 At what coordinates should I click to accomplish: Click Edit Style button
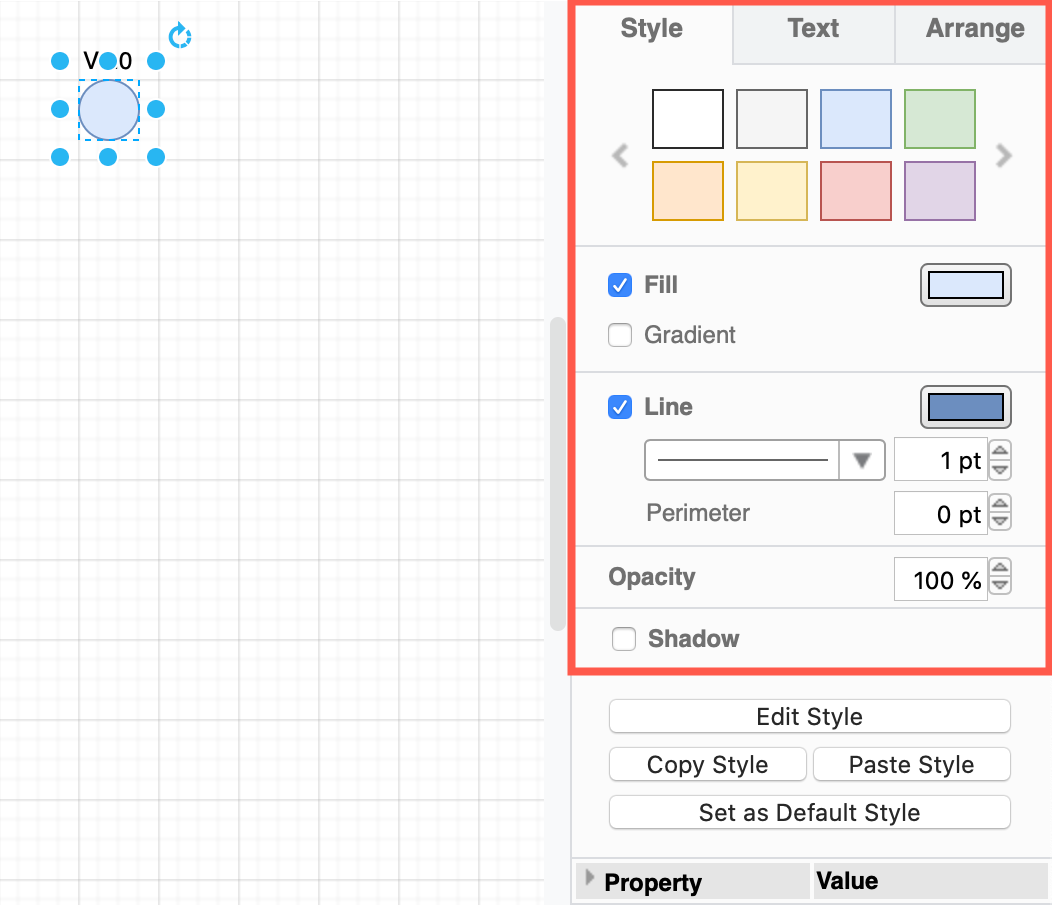coord(809,716)
